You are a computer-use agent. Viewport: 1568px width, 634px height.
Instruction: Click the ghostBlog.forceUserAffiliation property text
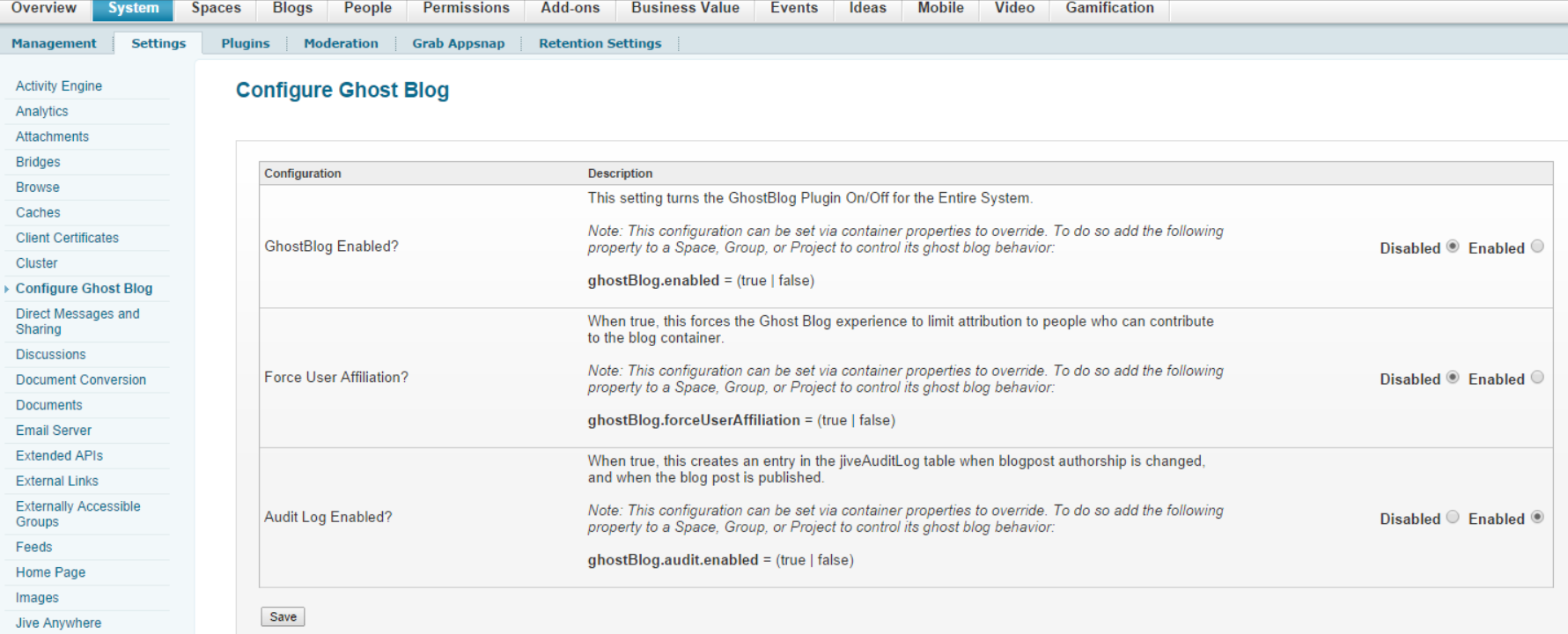pos(694,421)
